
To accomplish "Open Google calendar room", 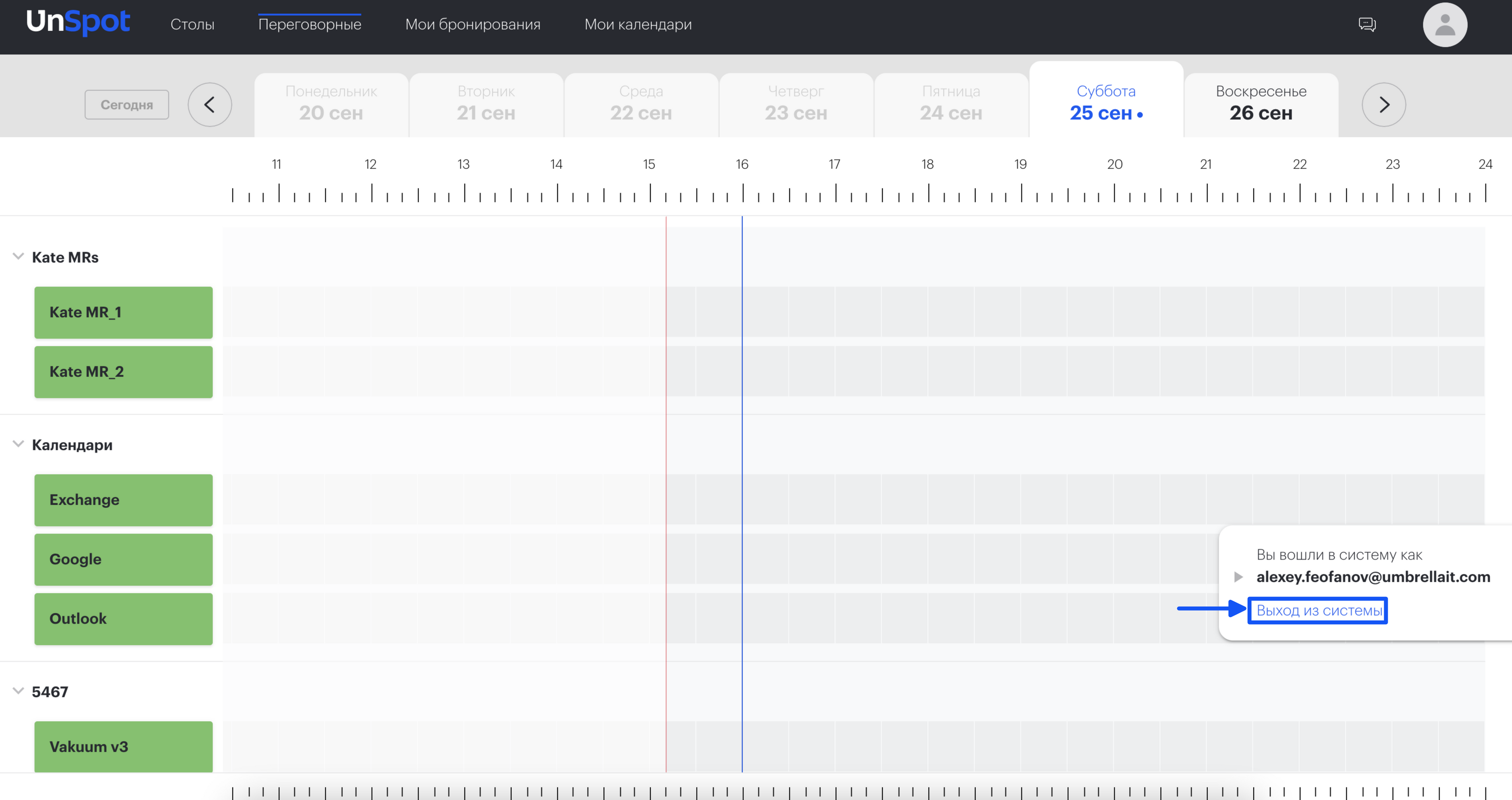I will [x=123, y=559].
